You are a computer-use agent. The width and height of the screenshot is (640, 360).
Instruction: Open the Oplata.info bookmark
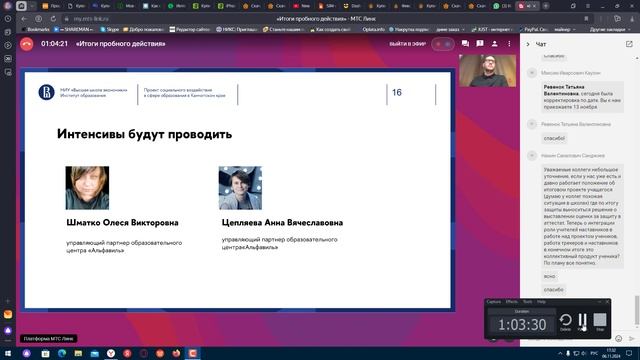coord(373,29)
